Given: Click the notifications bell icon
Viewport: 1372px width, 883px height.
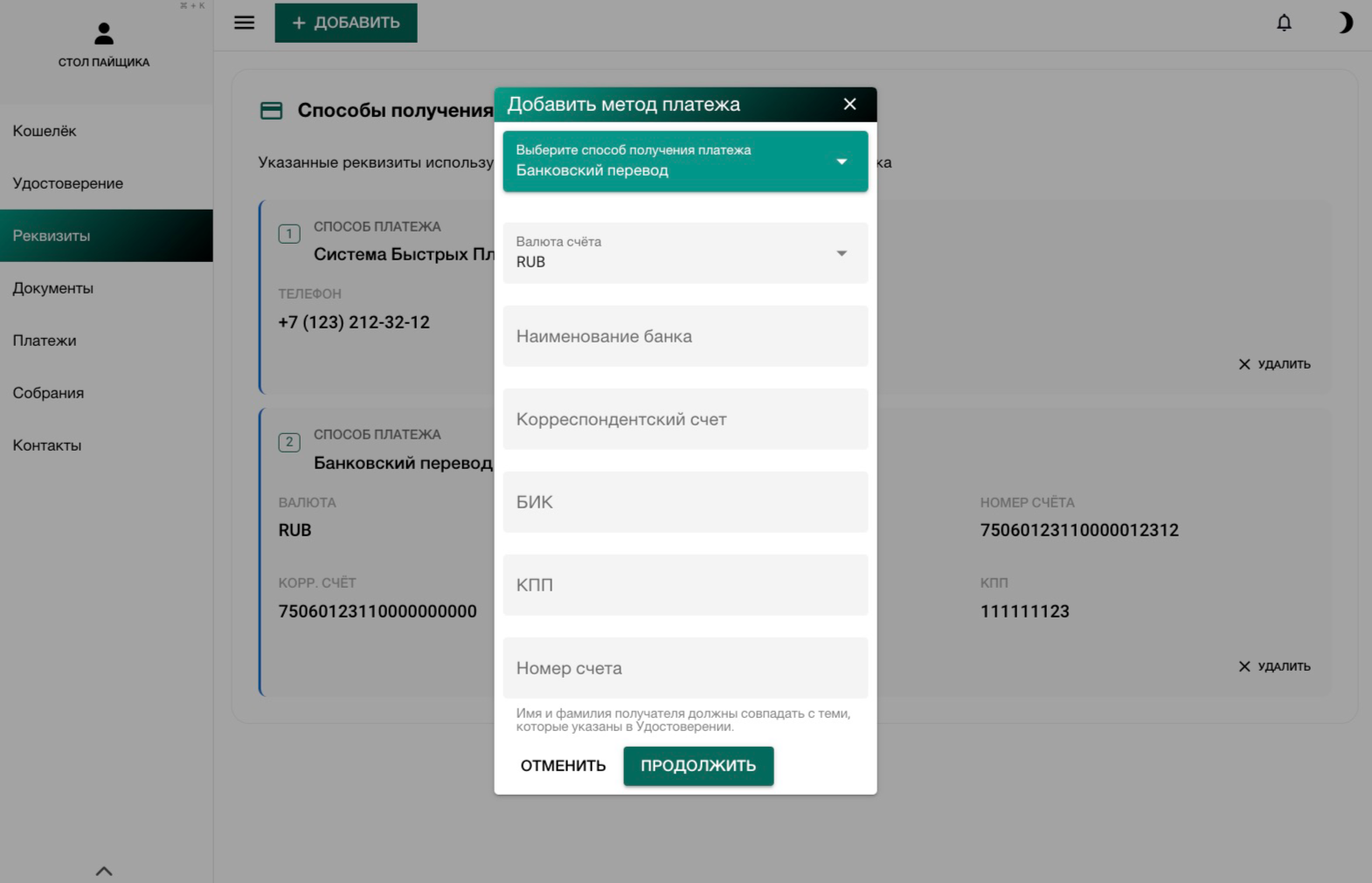Looking at the screenshot, I should point(1284,23).
